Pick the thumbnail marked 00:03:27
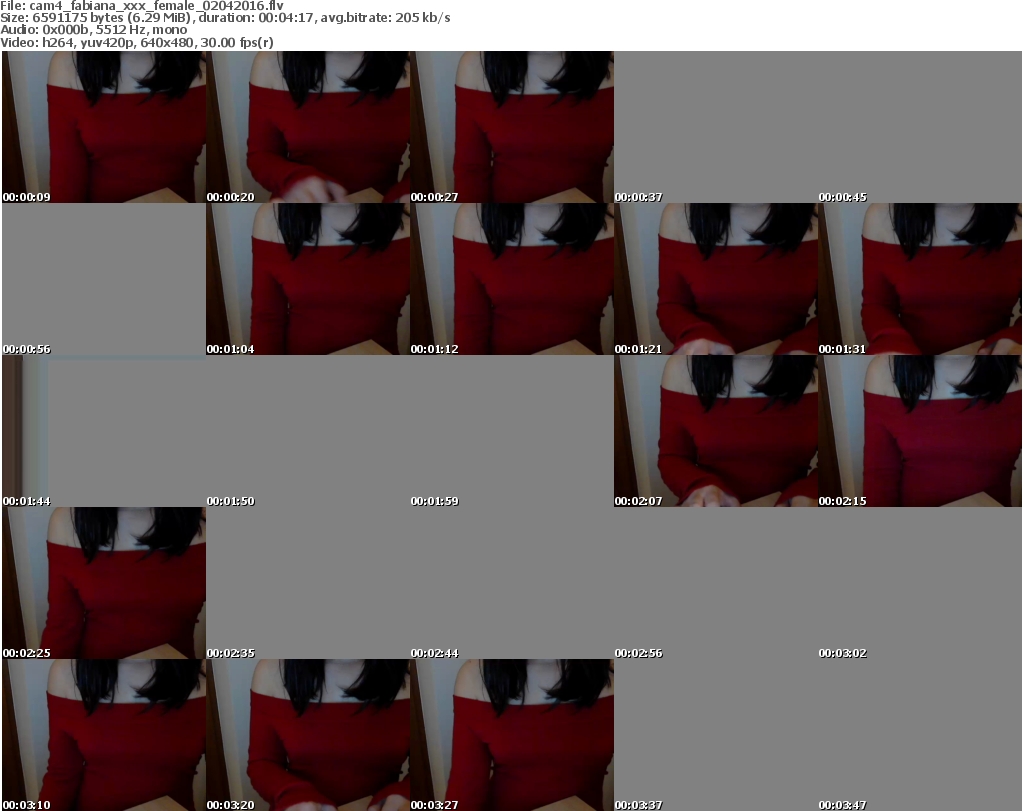Screen dimensions: 1024x811 pos(512,735)
